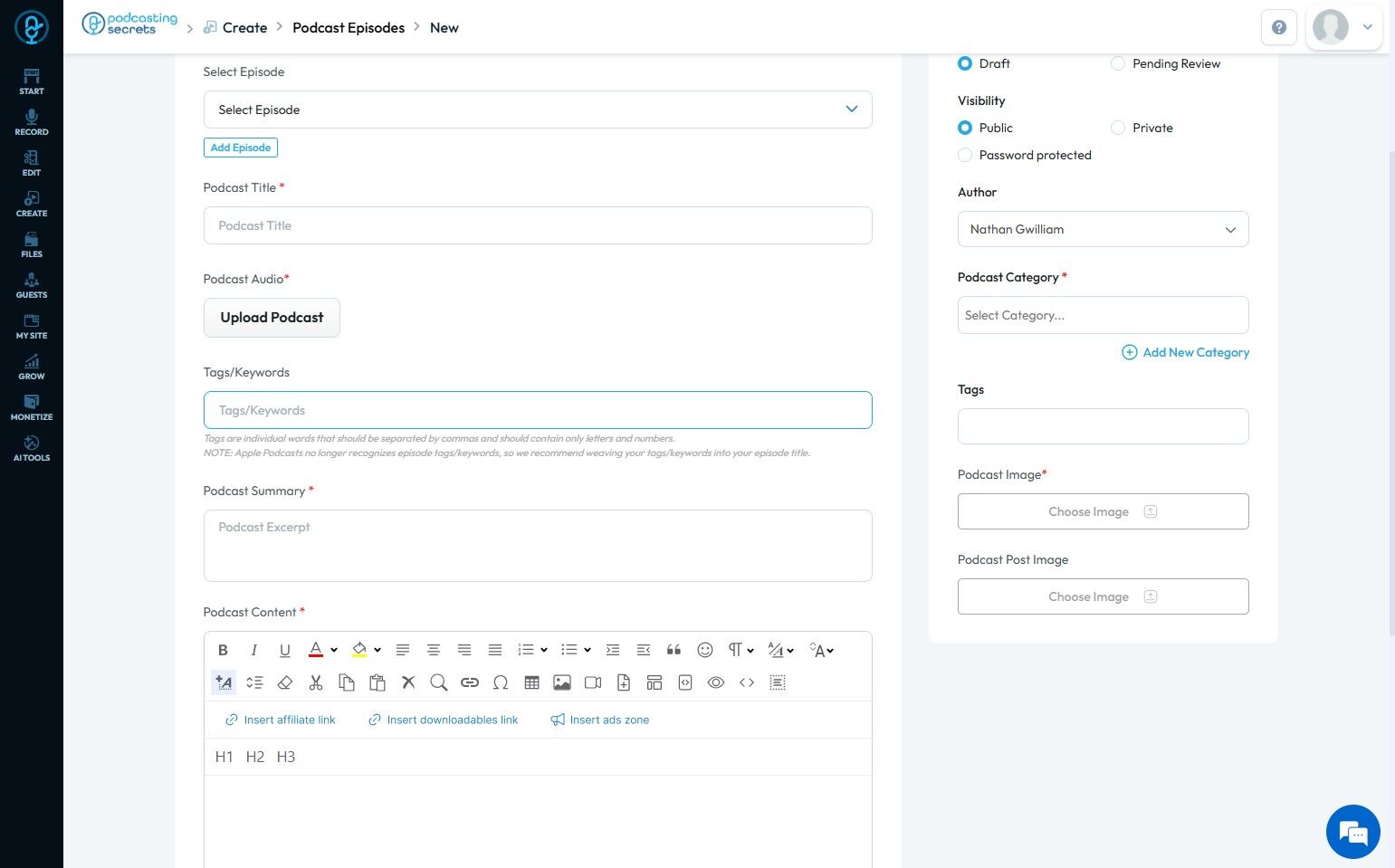Justify text in editor toolbar
The height and width of the screenshot is (868, 1395).
tap(495, 650)
